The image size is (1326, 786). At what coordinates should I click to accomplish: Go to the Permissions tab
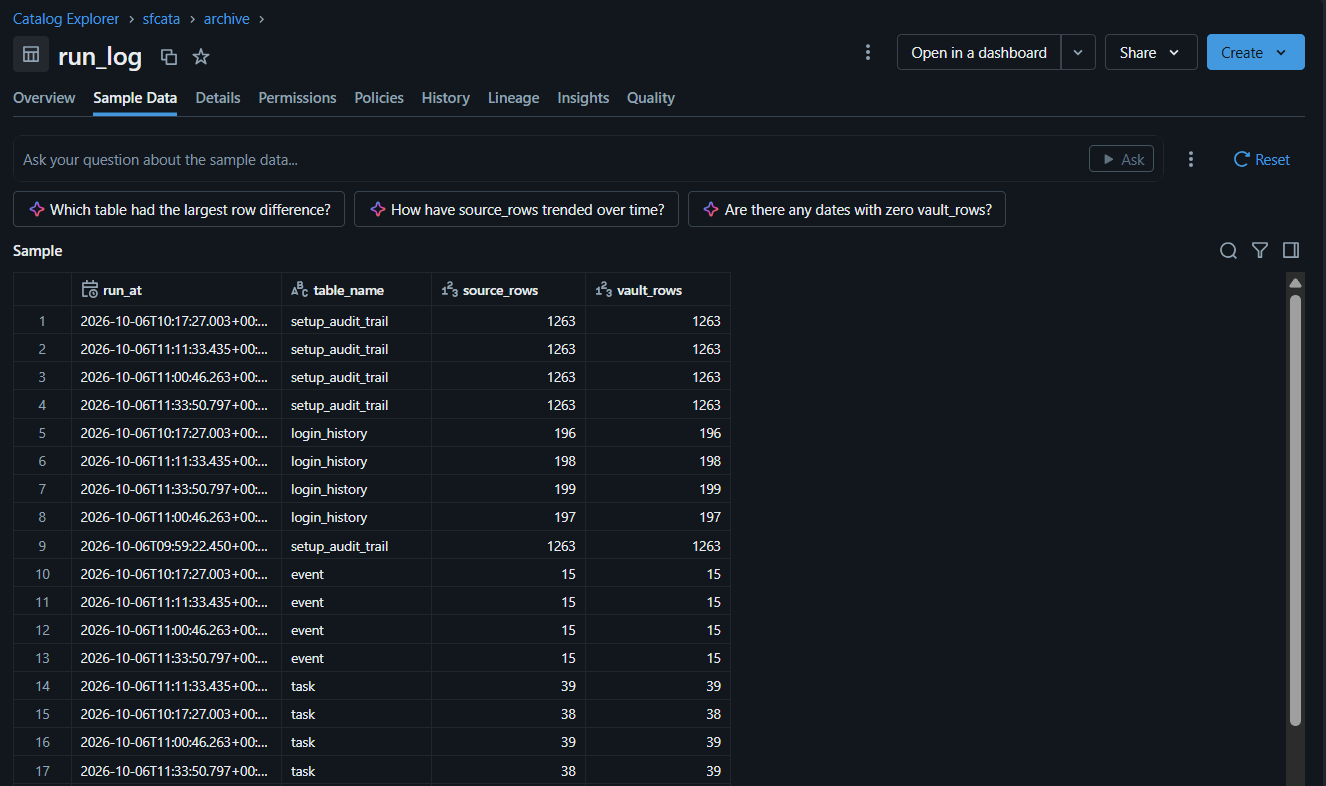tap(297, 98)
